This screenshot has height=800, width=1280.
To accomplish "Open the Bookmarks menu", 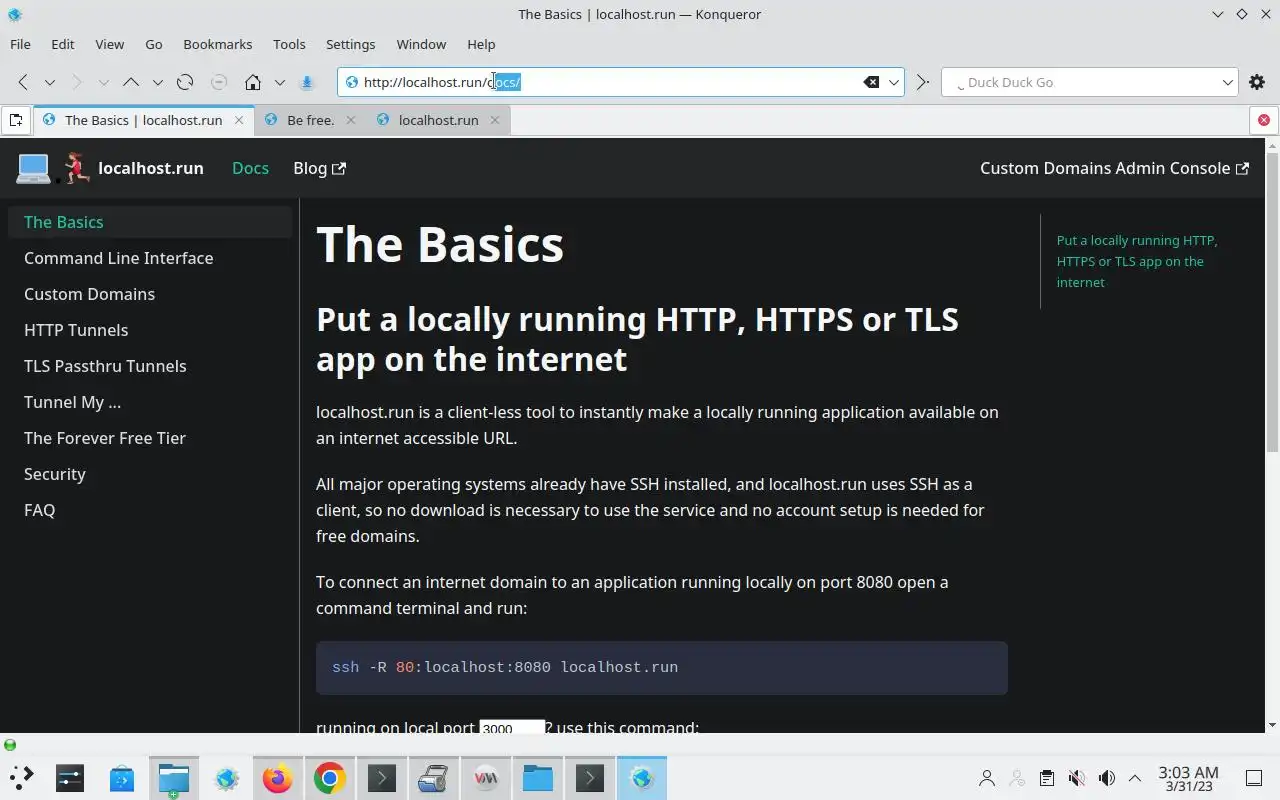I will click(x=218, y=44).
